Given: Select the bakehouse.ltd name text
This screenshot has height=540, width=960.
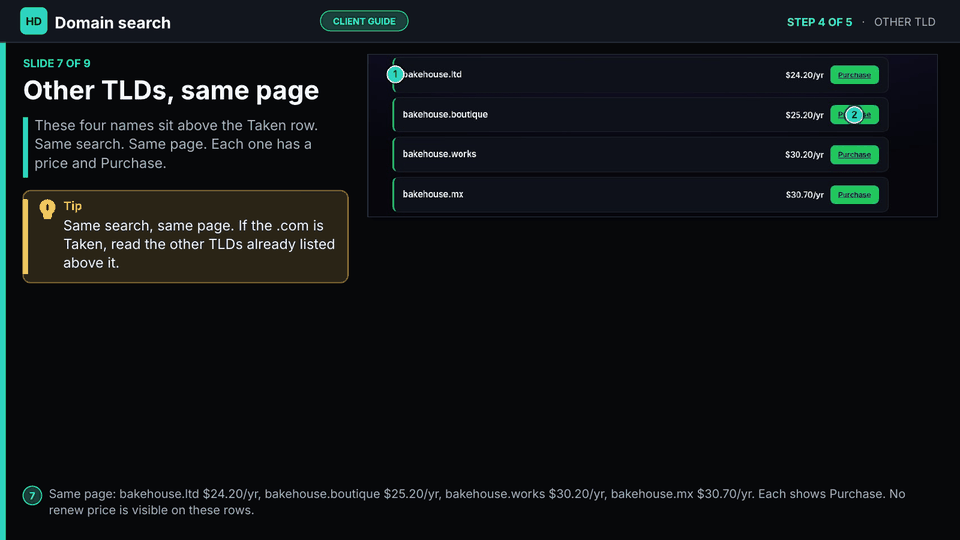Looking at the screenshot, I should pyautogui.click(x=432, y=75).
